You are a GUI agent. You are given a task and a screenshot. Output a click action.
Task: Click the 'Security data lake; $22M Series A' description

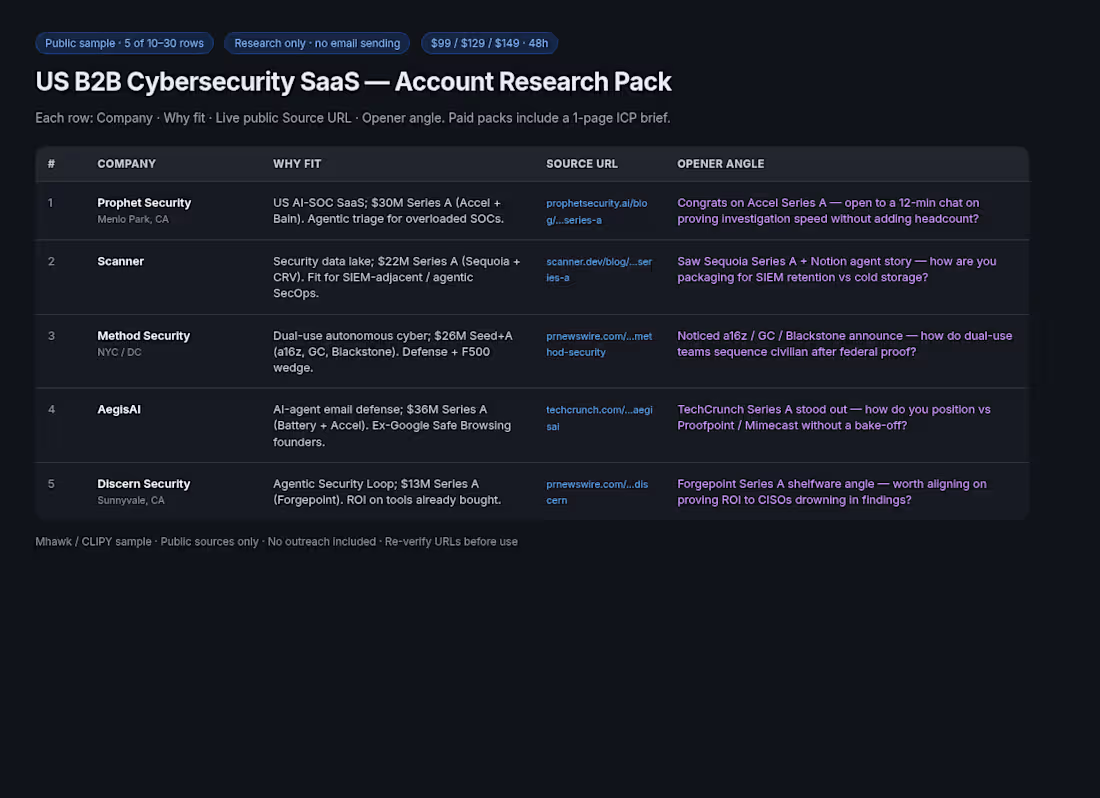click(x=396, y=277)
